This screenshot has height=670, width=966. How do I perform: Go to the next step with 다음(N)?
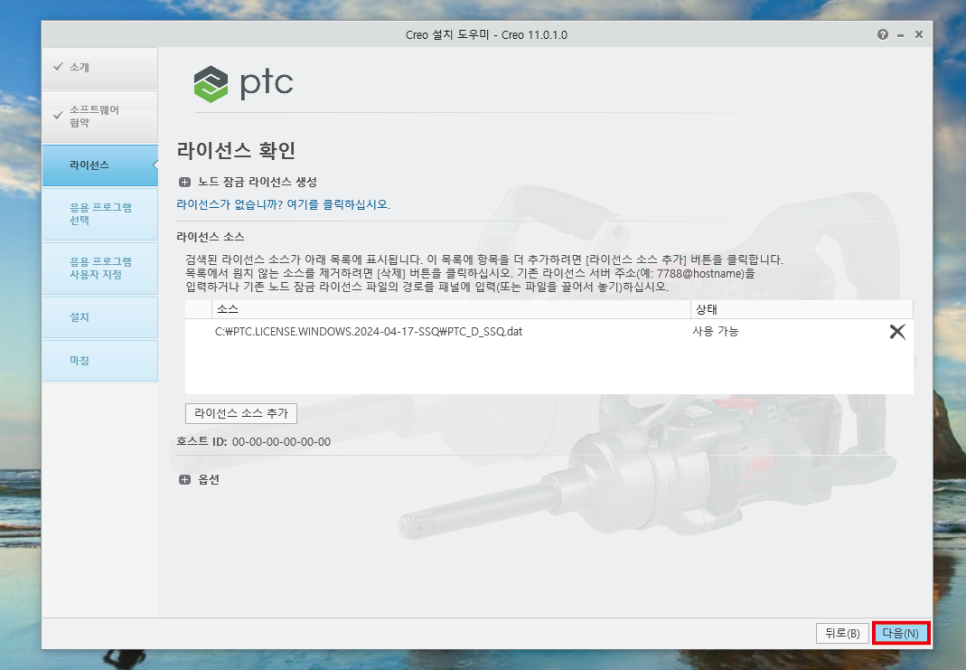pyautogui.click(x=900, y=633)
